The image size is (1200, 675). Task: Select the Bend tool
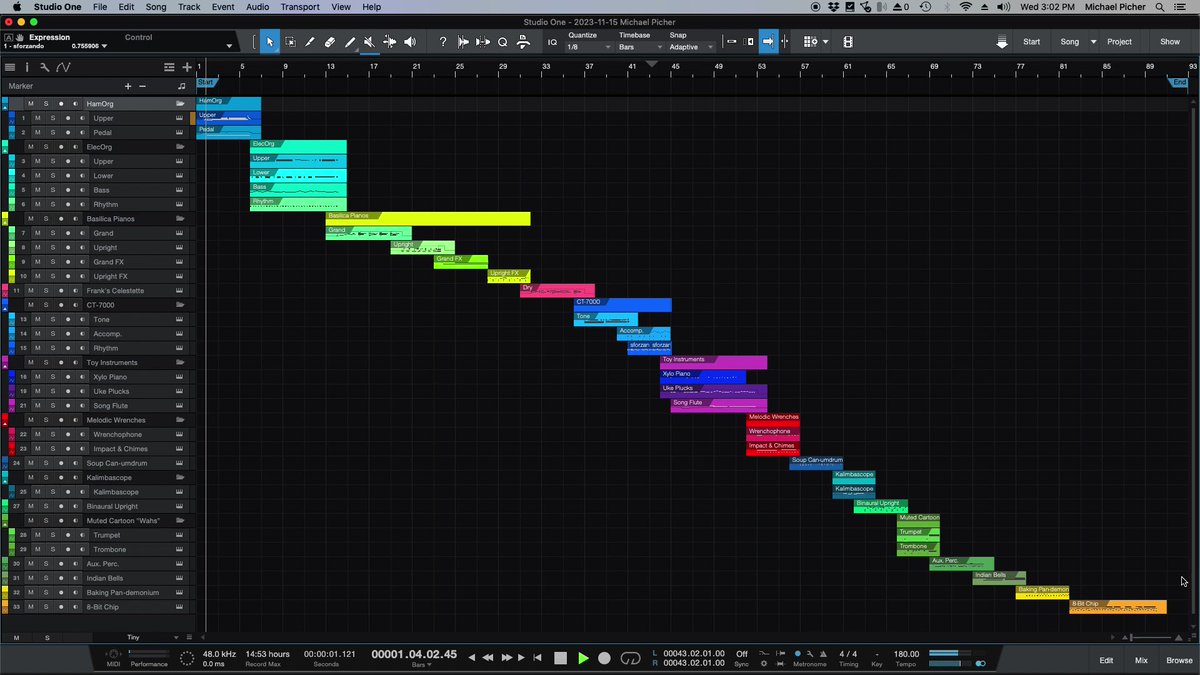(x=389, y=42)
